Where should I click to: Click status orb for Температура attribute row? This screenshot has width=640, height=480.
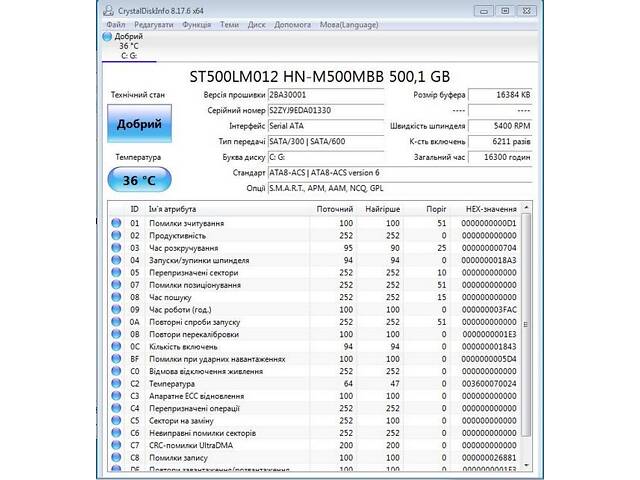116,383
